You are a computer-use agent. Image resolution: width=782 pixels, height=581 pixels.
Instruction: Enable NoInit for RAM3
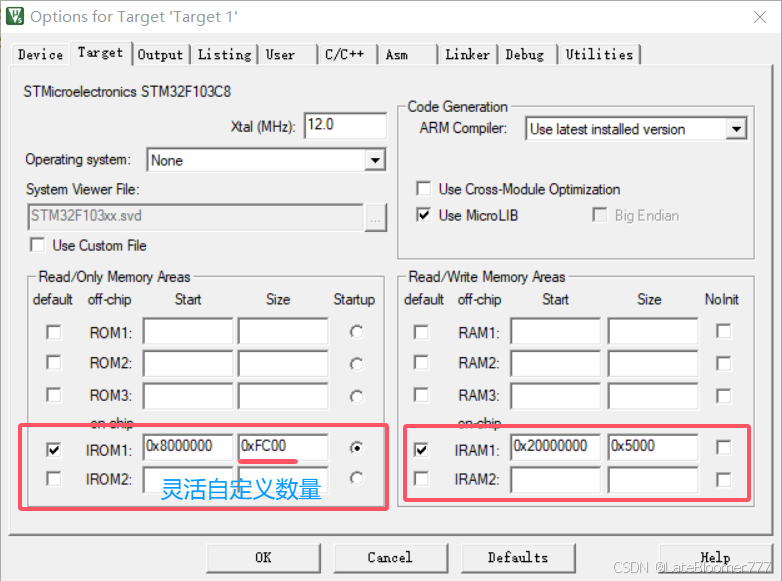click(723, 396)
